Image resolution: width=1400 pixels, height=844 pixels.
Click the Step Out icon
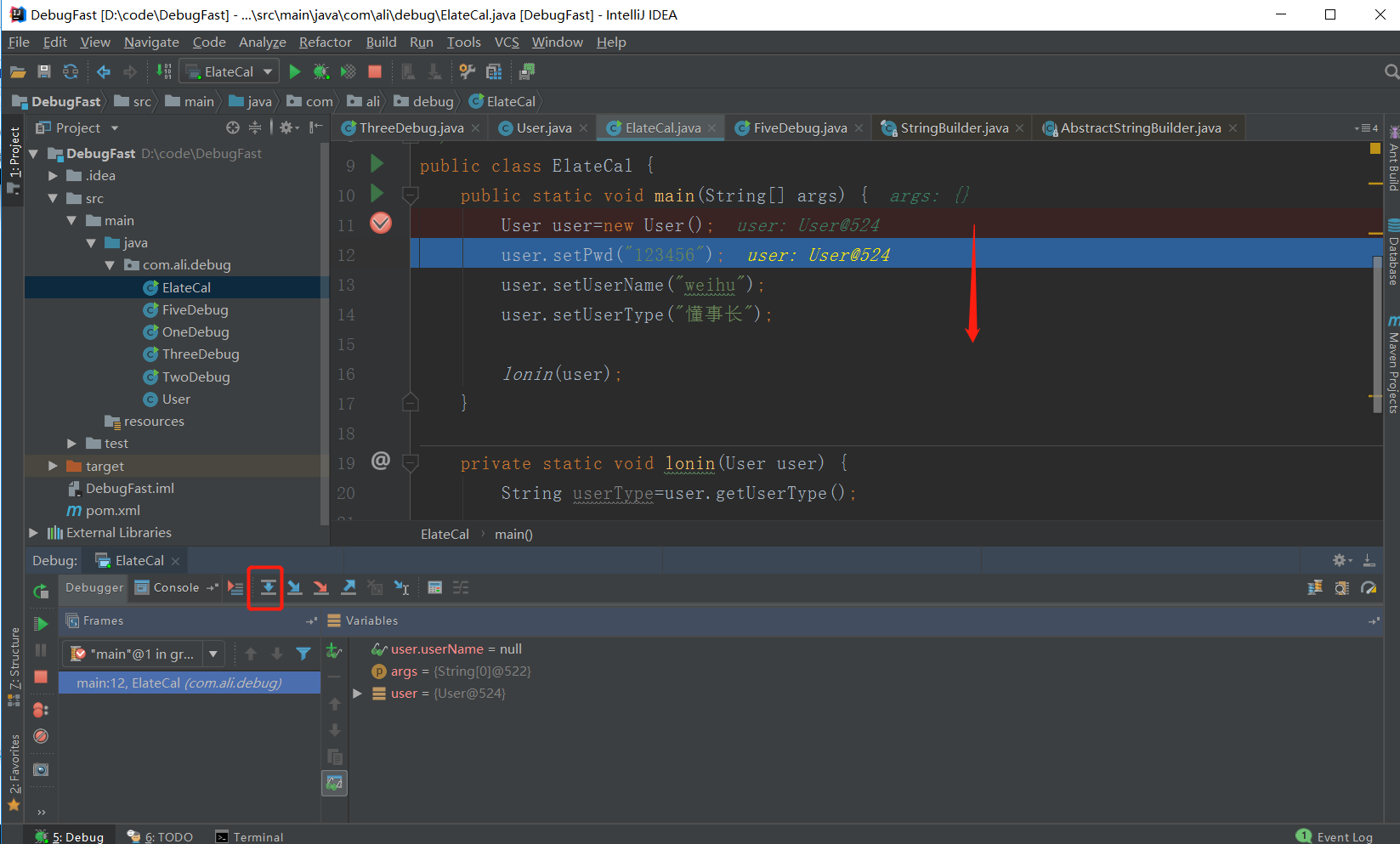(x=349, y=587)
